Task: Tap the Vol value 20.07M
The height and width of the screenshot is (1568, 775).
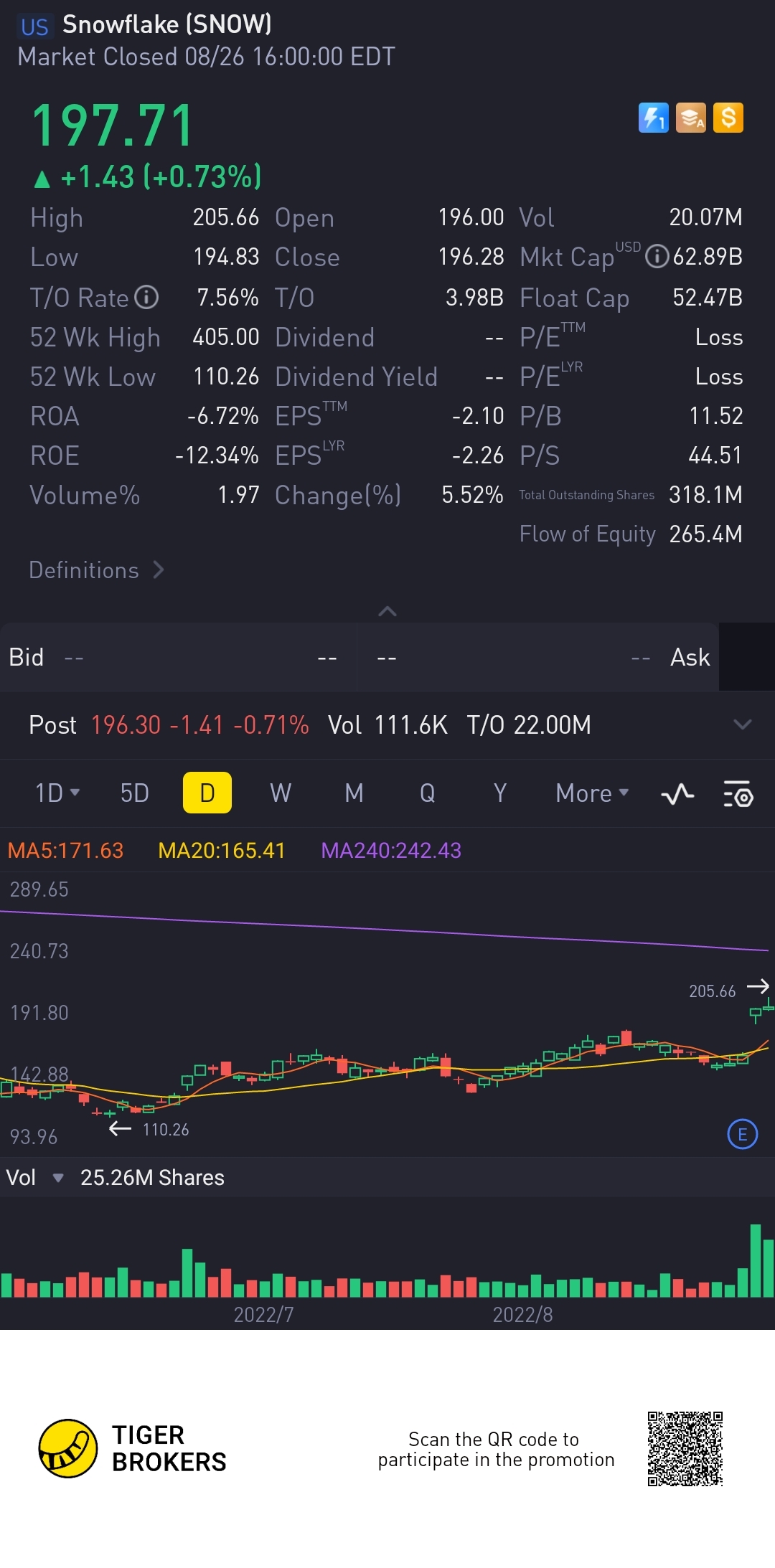Action: point(705,217)
